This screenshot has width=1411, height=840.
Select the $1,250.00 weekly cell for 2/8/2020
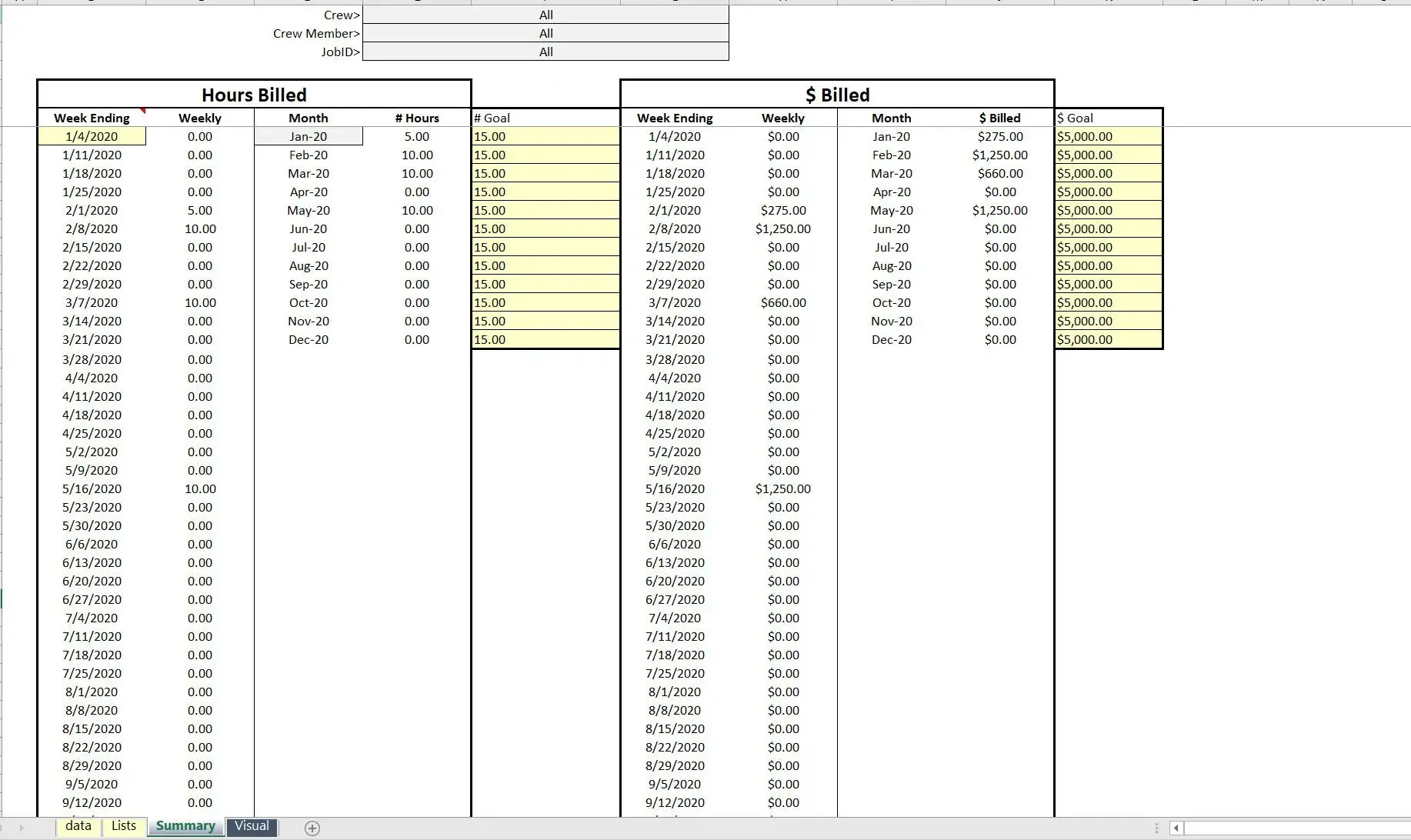click(782, 228)
